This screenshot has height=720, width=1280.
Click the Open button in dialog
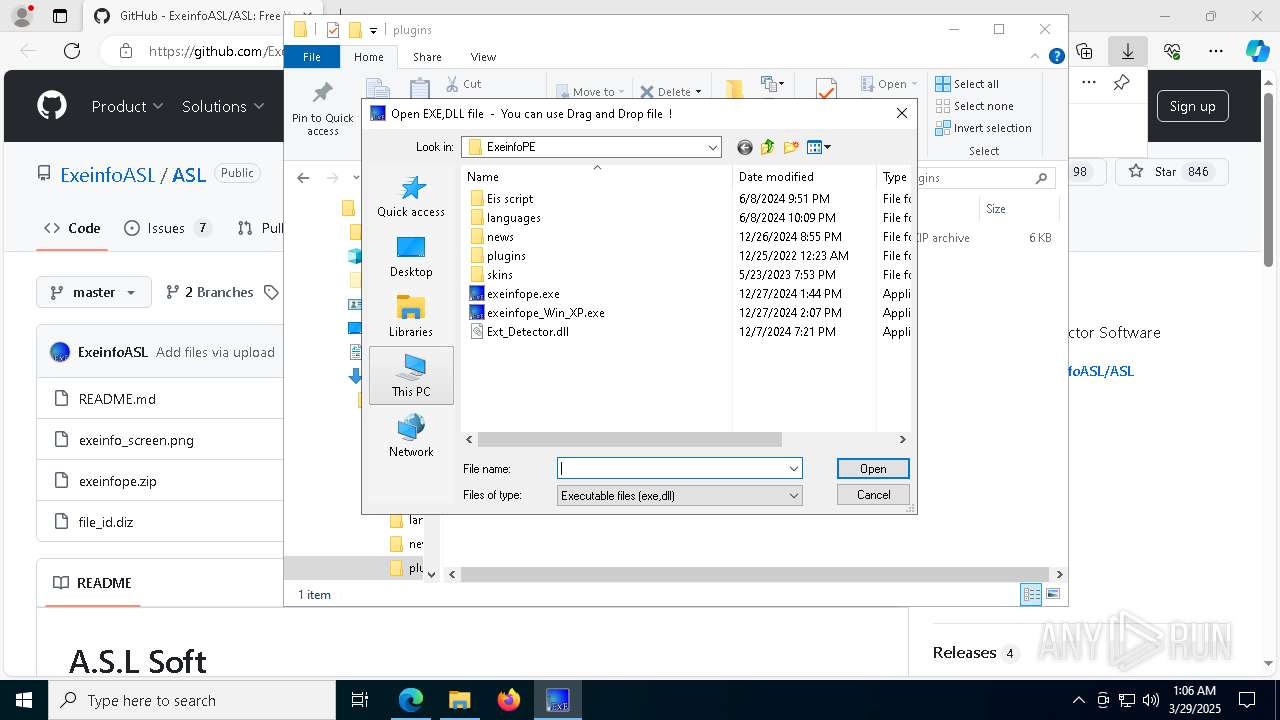coord(873,468)
